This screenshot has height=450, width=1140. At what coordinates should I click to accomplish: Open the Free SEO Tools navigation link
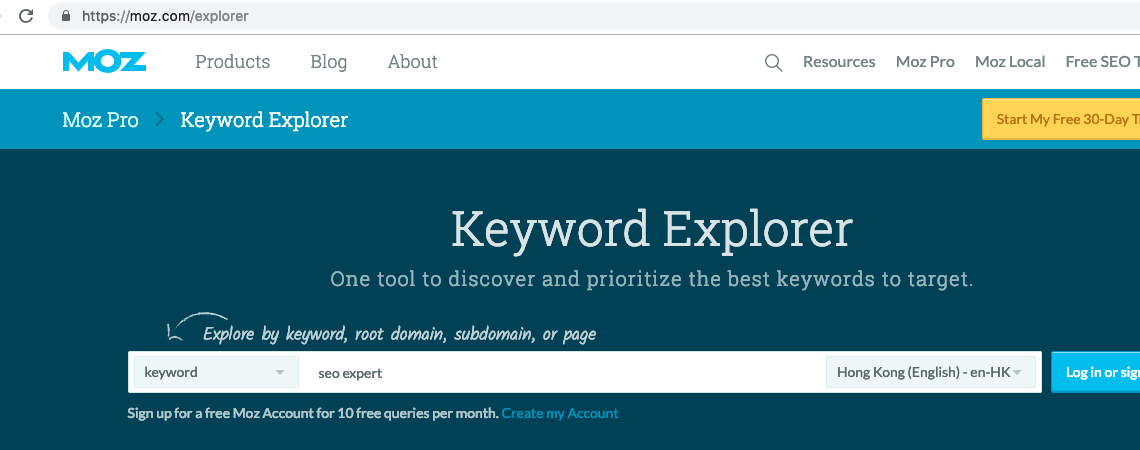pos(1102,62)
